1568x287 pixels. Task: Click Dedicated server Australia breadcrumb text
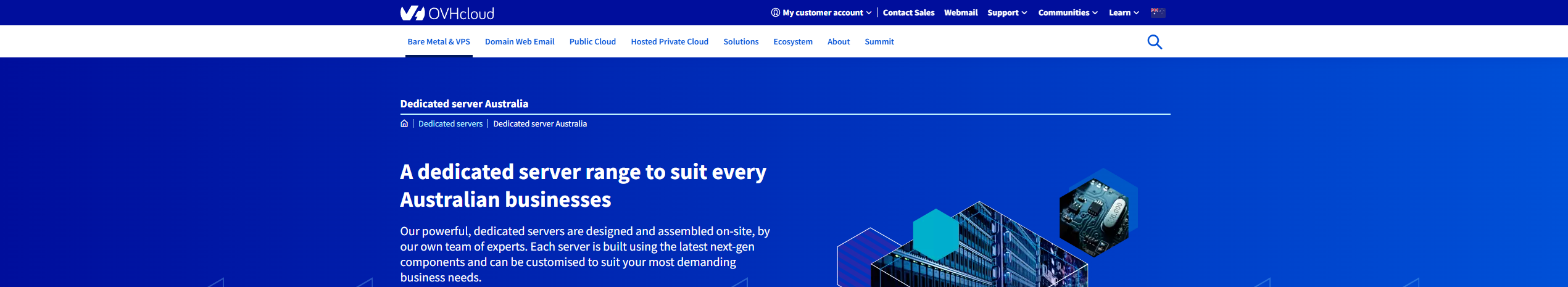tap(540, 124)
